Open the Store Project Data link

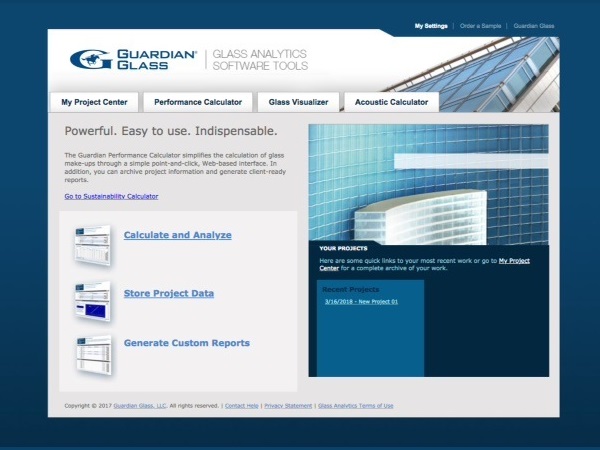[169, 293]
